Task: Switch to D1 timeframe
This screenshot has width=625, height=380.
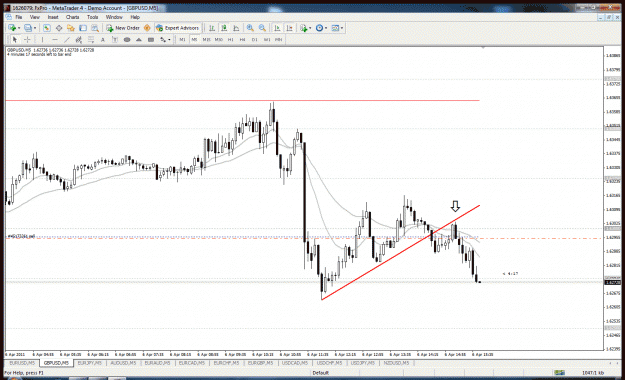Action: (x=255, y=39)
